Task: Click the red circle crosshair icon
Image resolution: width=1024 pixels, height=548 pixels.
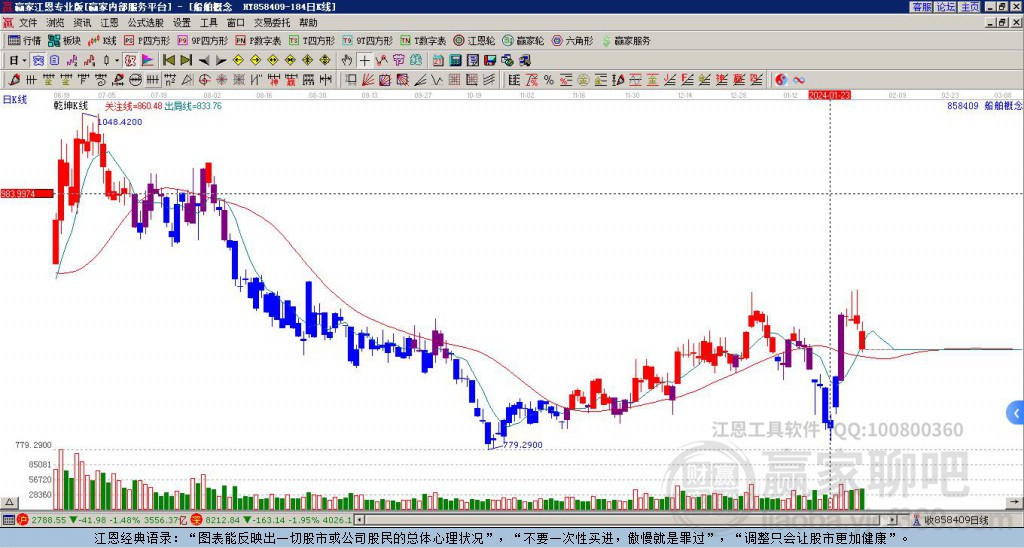Action: (x=204, y=80)
